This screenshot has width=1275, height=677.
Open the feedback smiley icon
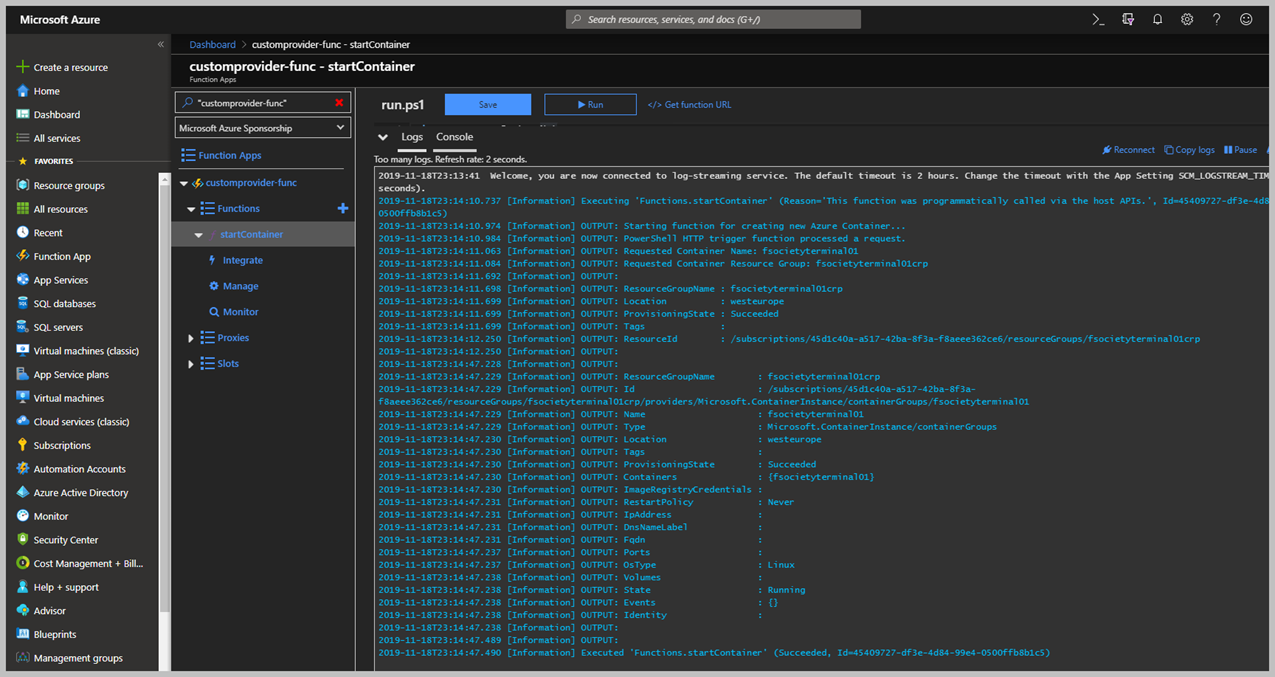coord(1246,19)
